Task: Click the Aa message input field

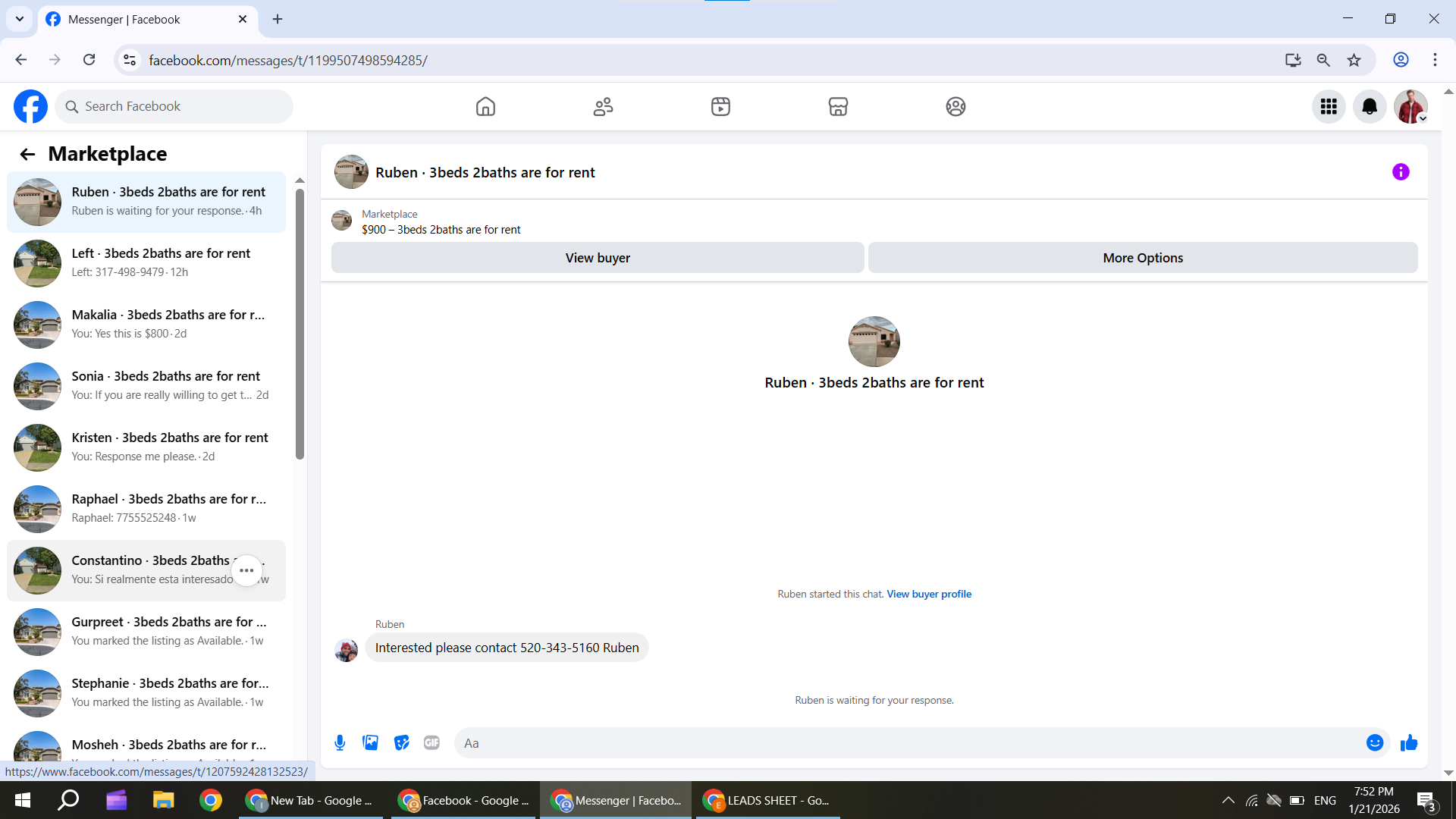Action: click(x=910, y=743)
